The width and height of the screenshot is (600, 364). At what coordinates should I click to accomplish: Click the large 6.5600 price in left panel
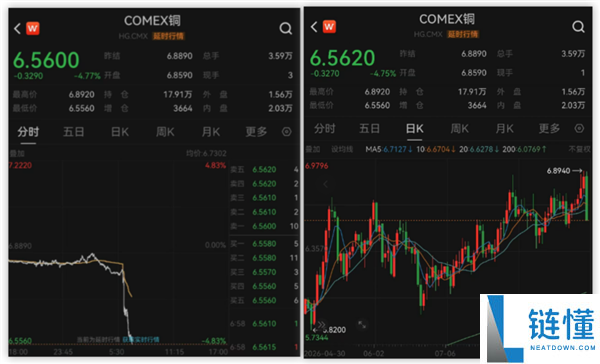click(46, 60)
